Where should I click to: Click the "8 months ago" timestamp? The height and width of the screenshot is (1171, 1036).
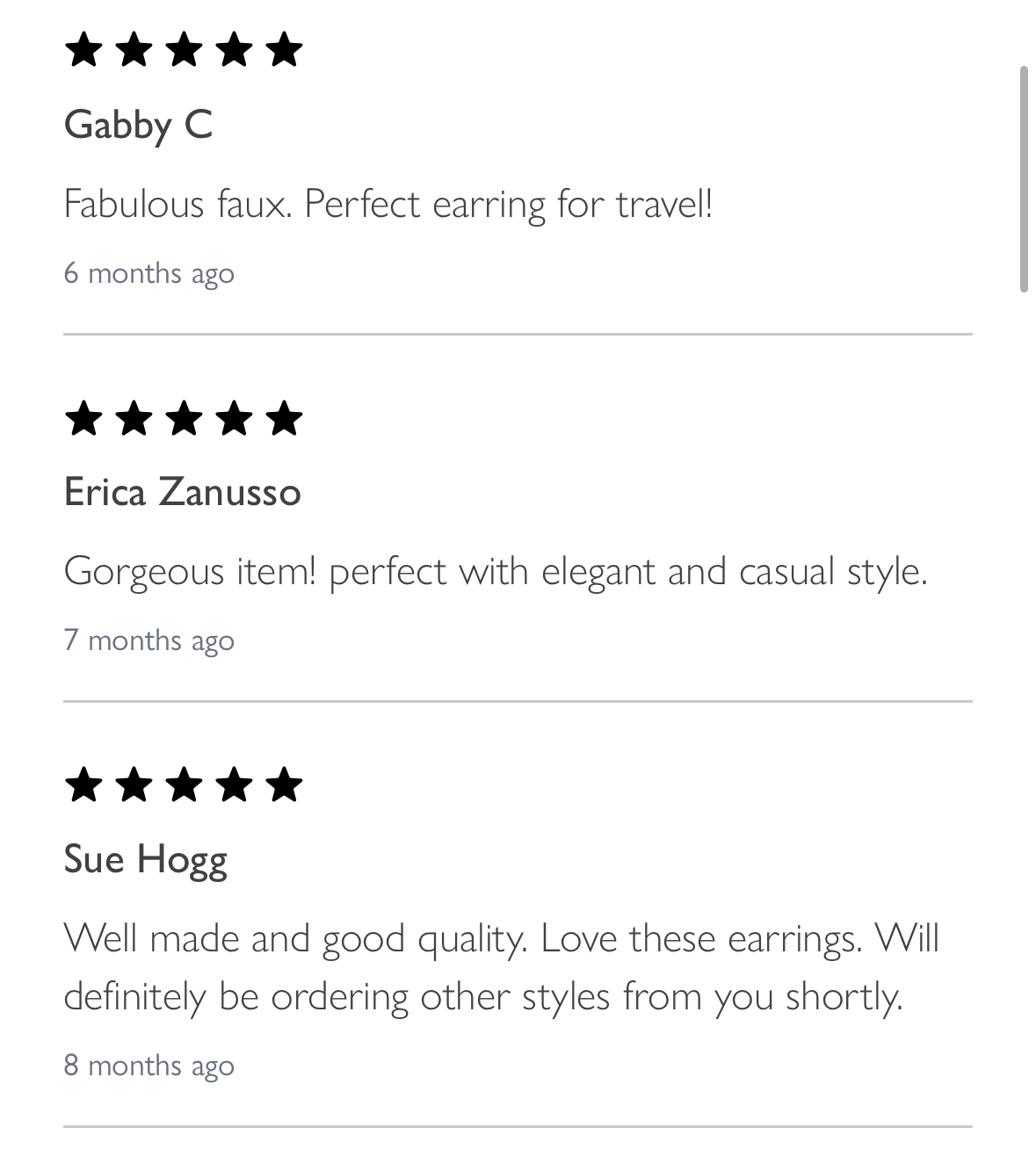click(149, 1066)
